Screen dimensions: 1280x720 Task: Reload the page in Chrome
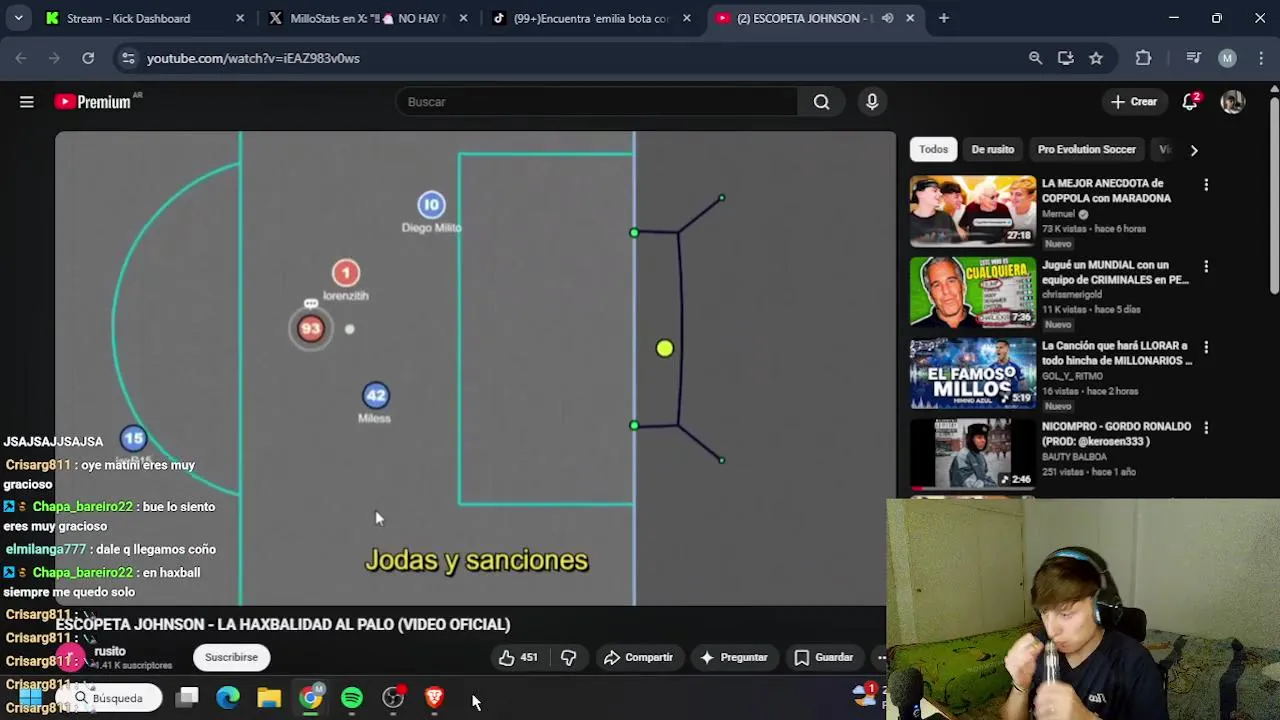coord(88,58)
